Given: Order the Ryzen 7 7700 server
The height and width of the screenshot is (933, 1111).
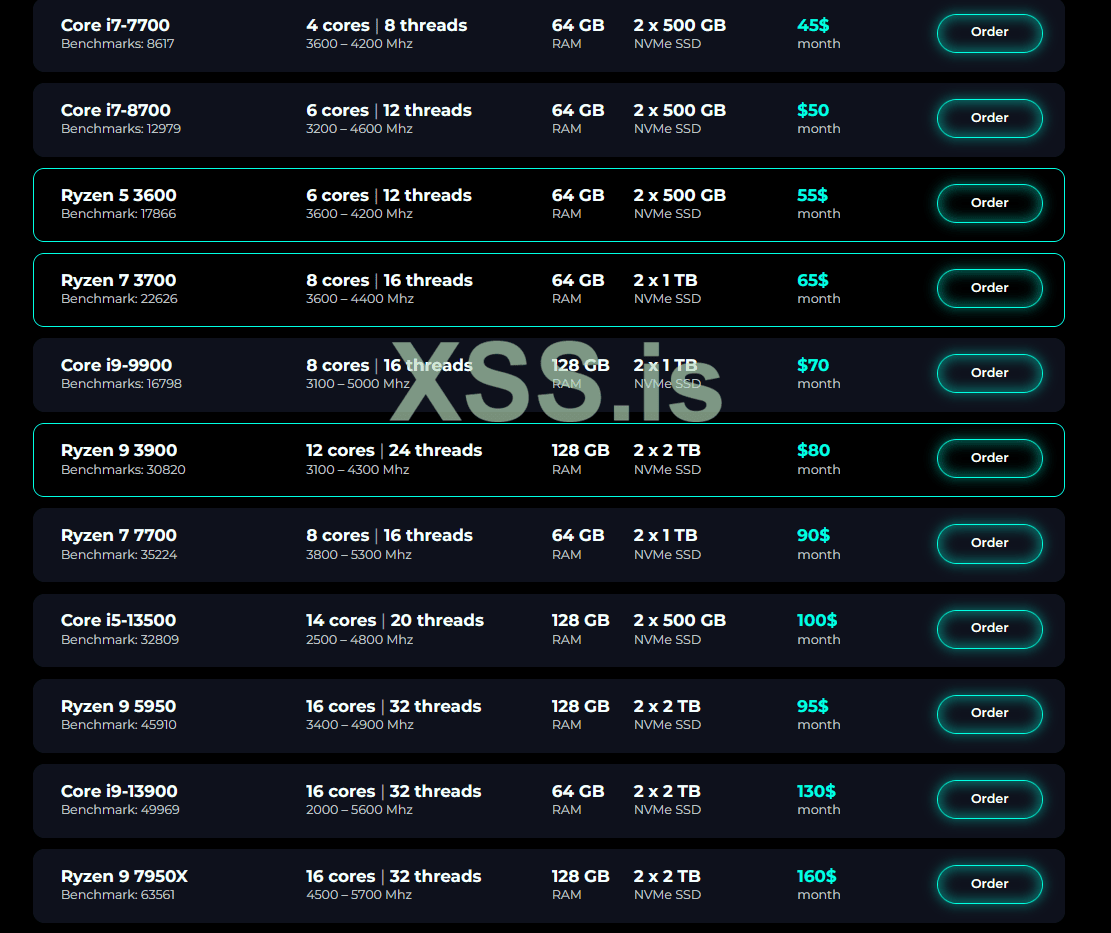Looking at the screenshot, I should coord(989,543).
